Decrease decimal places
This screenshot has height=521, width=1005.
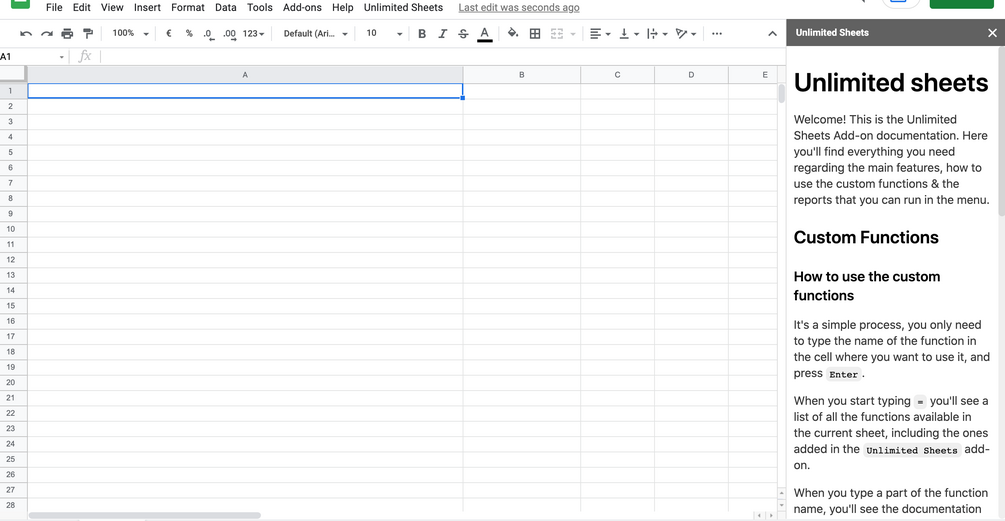[209, 34]
